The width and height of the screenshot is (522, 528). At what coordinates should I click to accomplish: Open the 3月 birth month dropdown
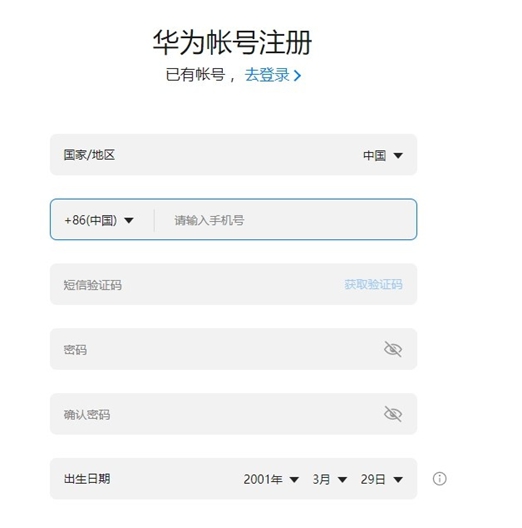330,479
